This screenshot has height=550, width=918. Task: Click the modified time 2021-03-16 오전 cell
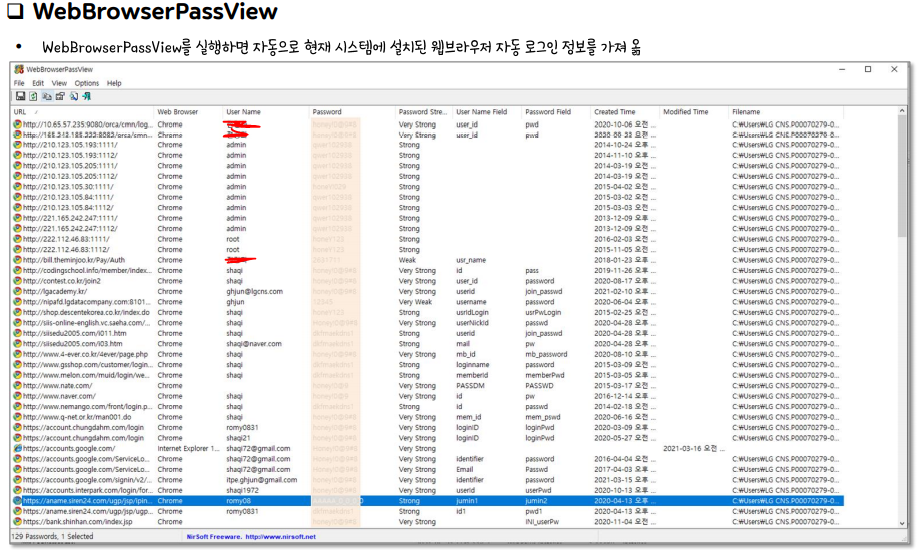click(694, 448)
